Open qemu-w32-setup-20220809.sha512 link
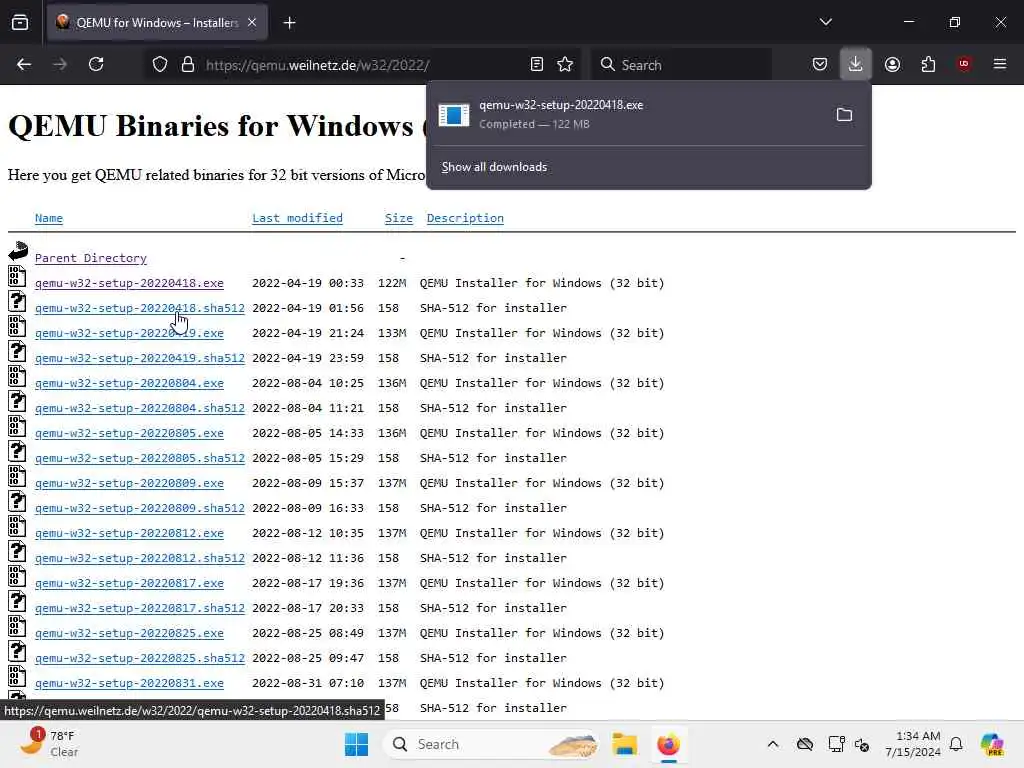Image resolution: width=1024 pixels, height=768 pixels. pyautogui.click(x=140, y=508)
